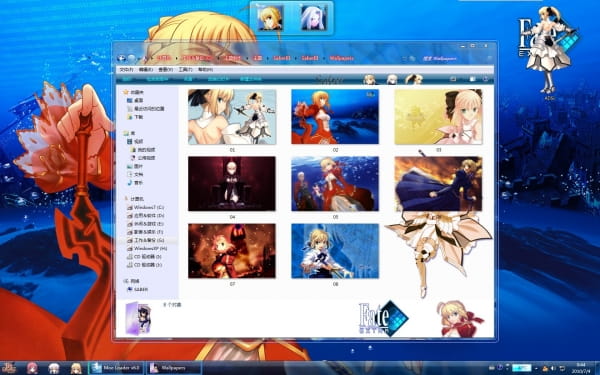Viewport: 600px width, 375px height.
Task: Open the 文件(F) menu
Action: point(126,70)
